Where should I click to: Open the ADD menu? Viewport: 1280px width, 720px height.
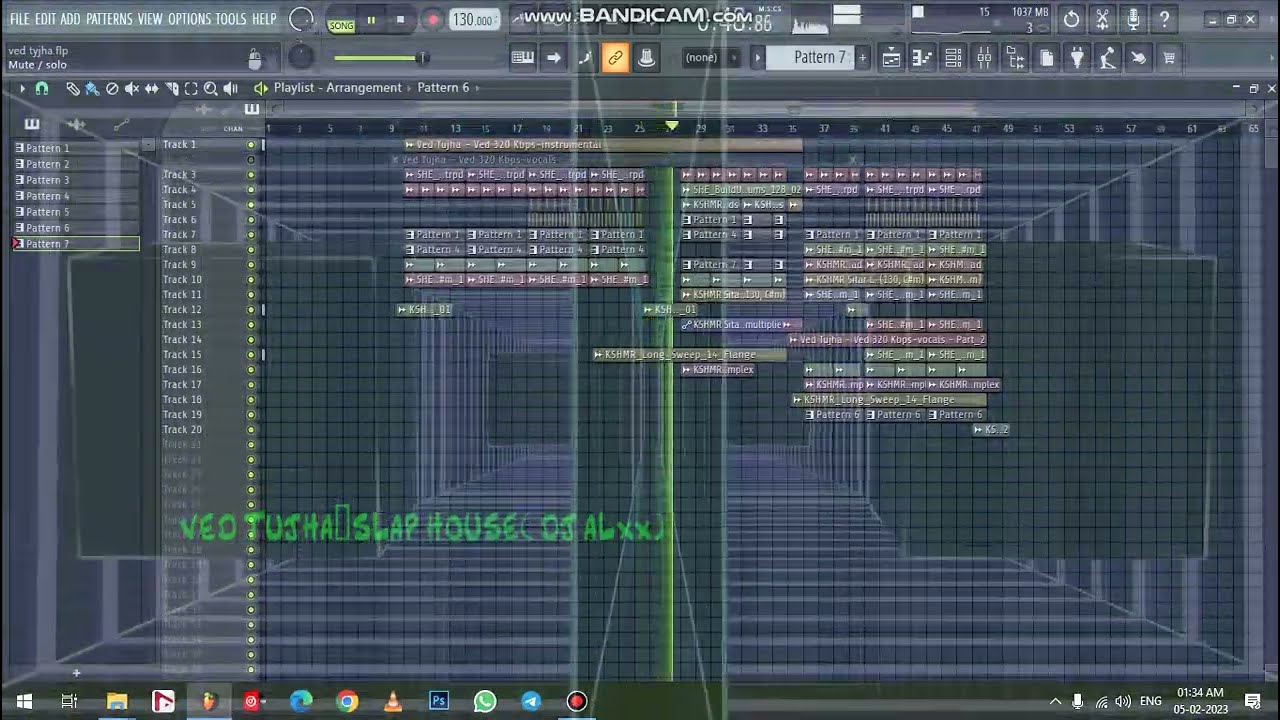(x=70, y=19)
